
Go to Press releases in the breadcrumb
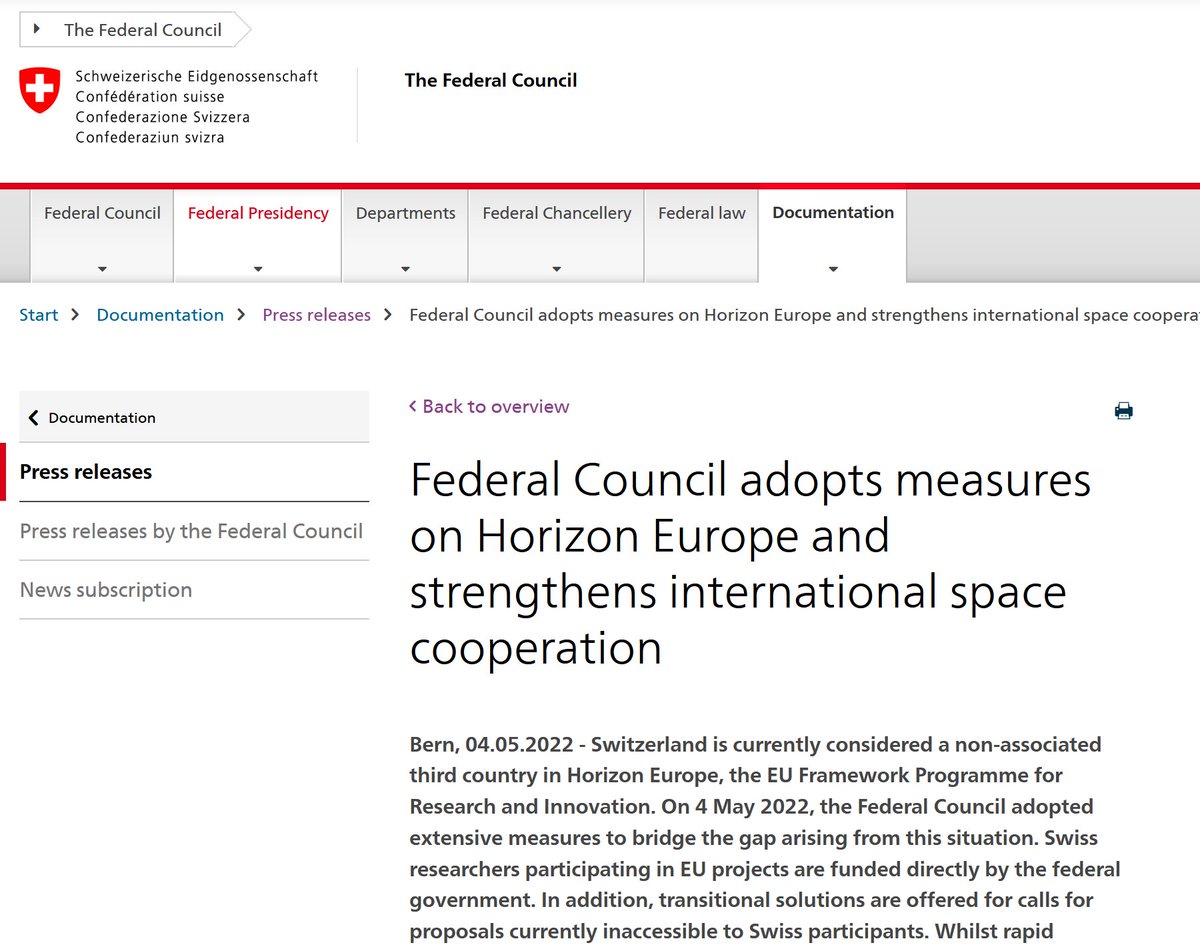[316, 315]
